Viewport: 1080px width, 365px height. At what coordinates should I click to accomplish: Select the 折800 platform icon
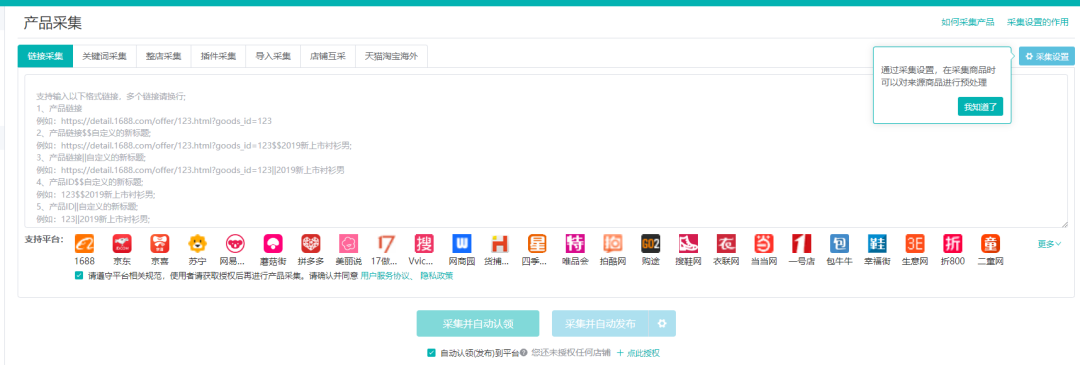coord(952,244)
